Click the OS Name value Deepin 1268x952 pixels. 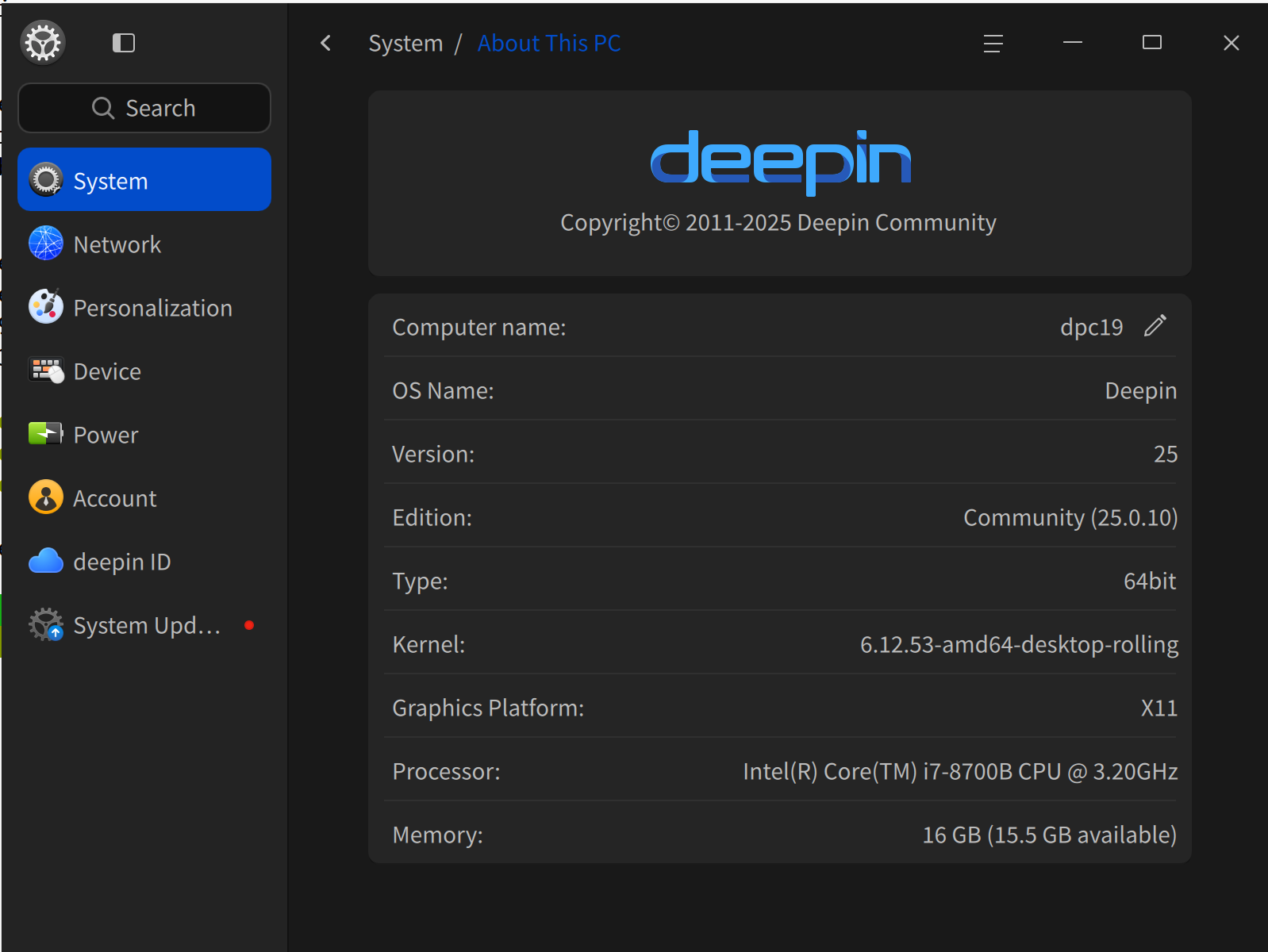click(x=1141, y=391)
